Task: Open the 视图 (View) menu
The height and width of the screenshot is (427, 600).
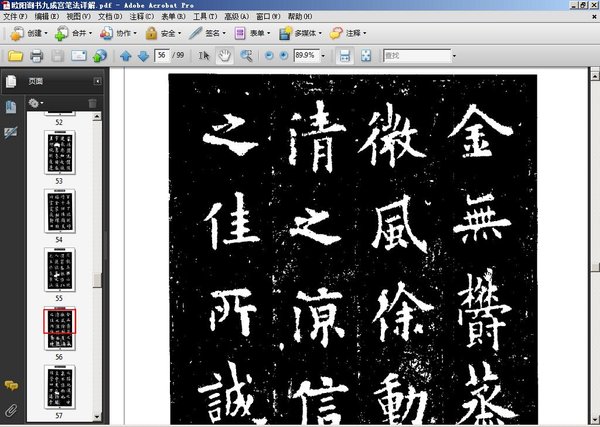Action: click(x=78, y=16)
